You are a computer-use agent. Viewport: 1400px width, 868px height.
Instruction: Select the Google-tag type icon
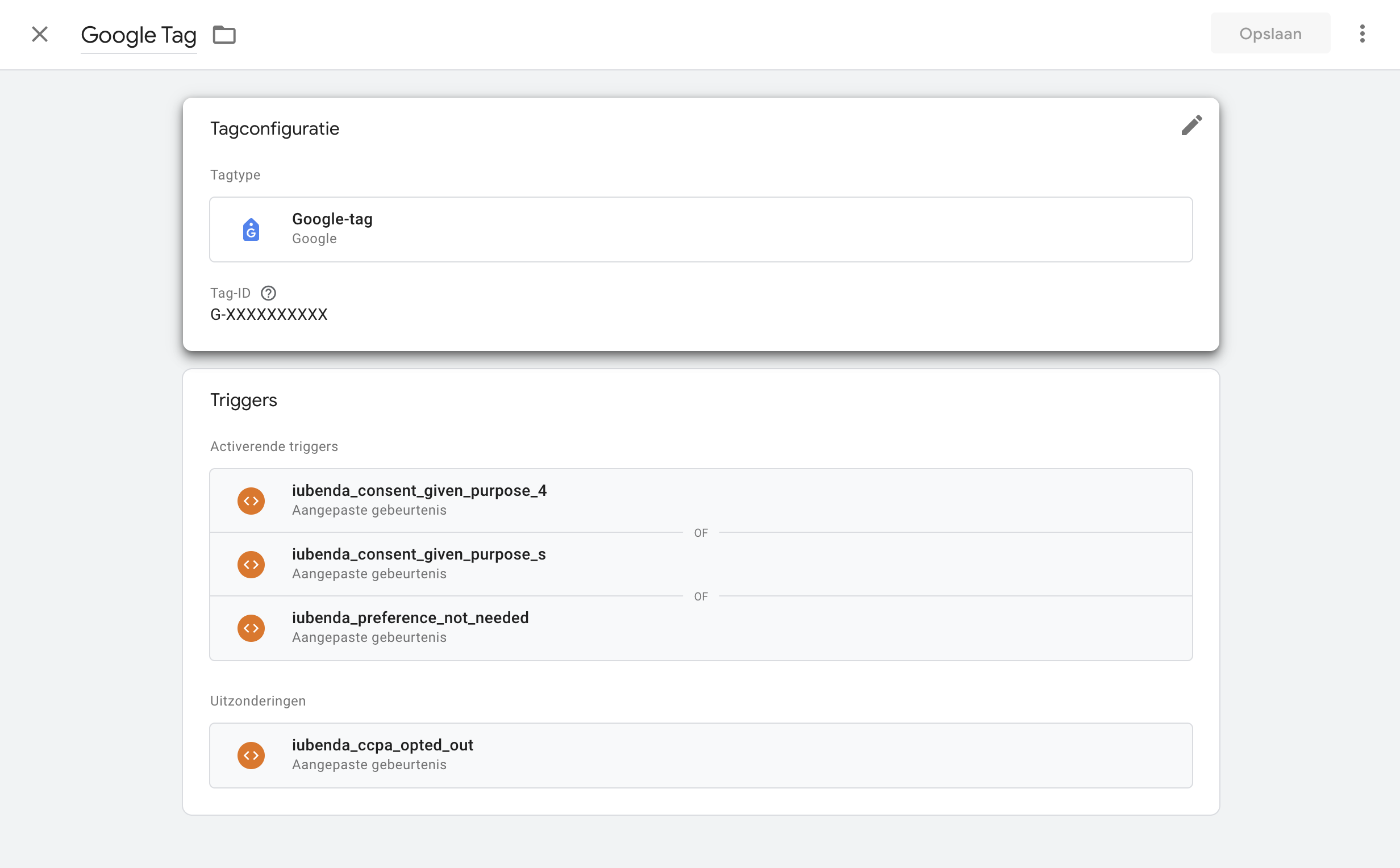[x=251, y=229]
